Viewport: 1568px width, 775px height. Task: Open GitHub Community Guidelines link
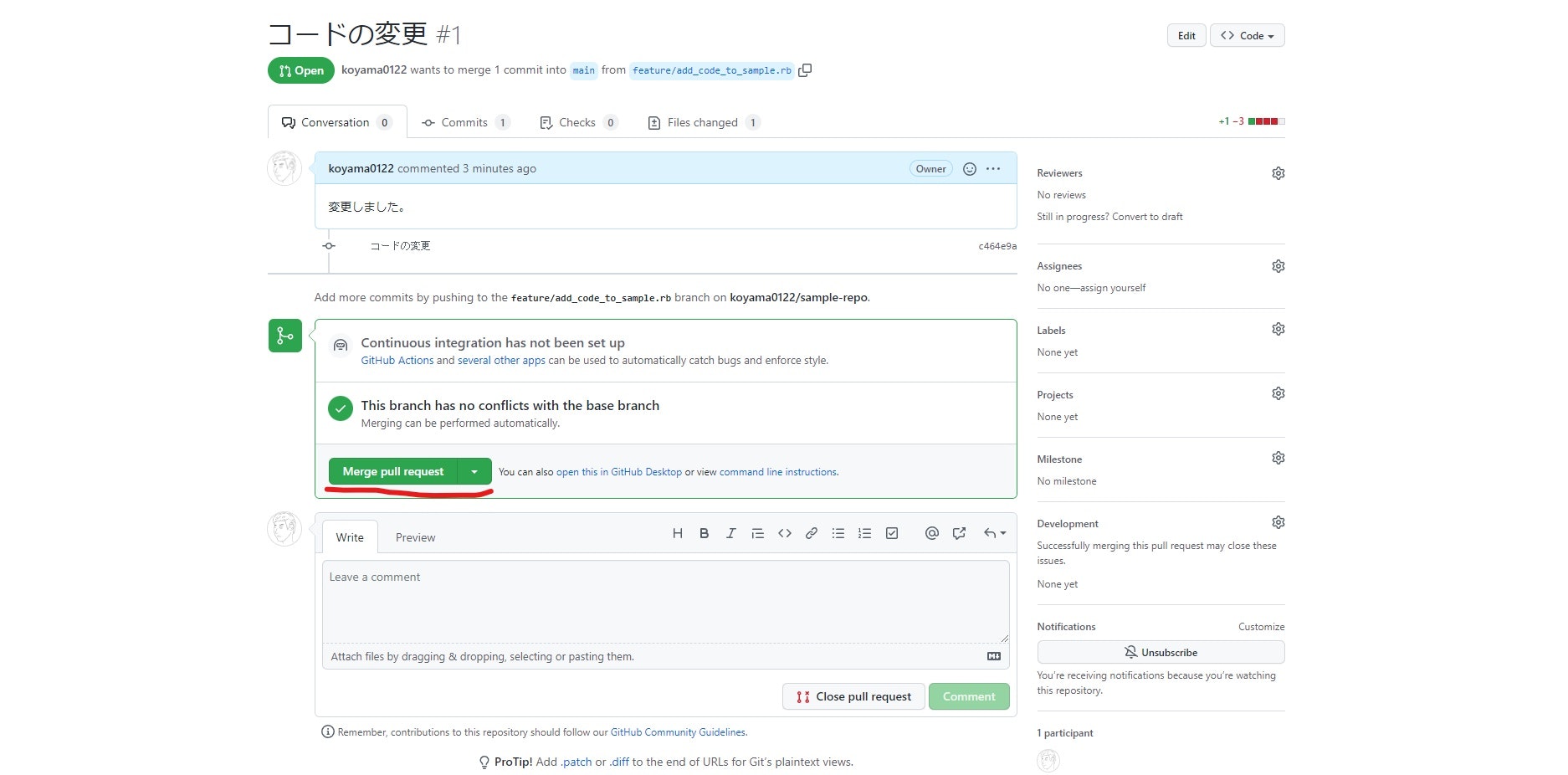pos(678,732)
